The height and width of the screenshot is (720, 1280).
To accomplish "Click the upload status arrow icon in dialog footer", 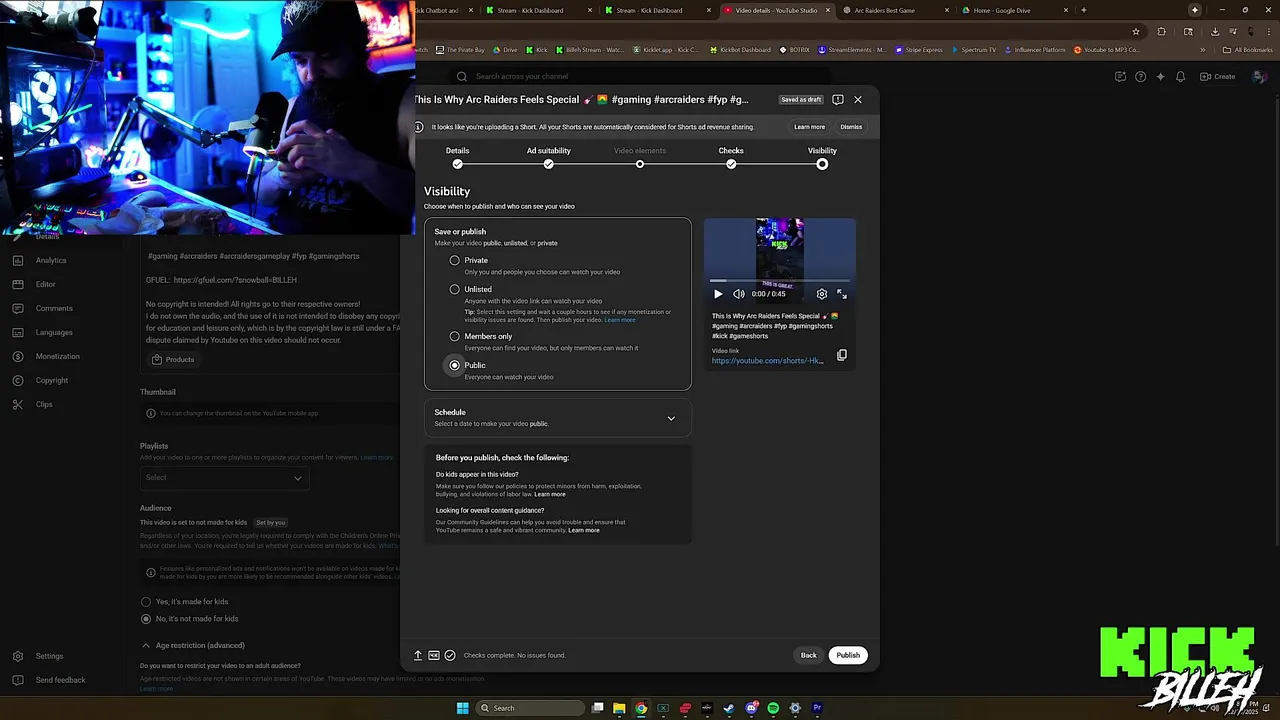I will click(x=418, y=655).
